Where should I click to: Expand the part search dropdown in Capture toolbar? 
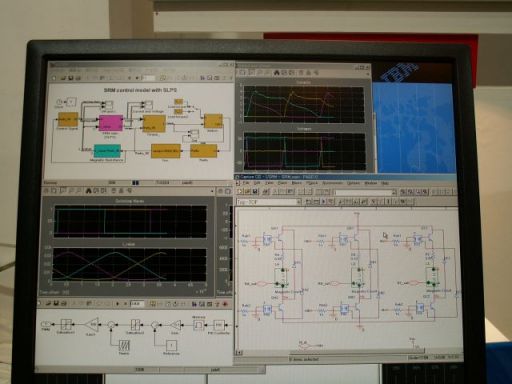coord(394,192)
